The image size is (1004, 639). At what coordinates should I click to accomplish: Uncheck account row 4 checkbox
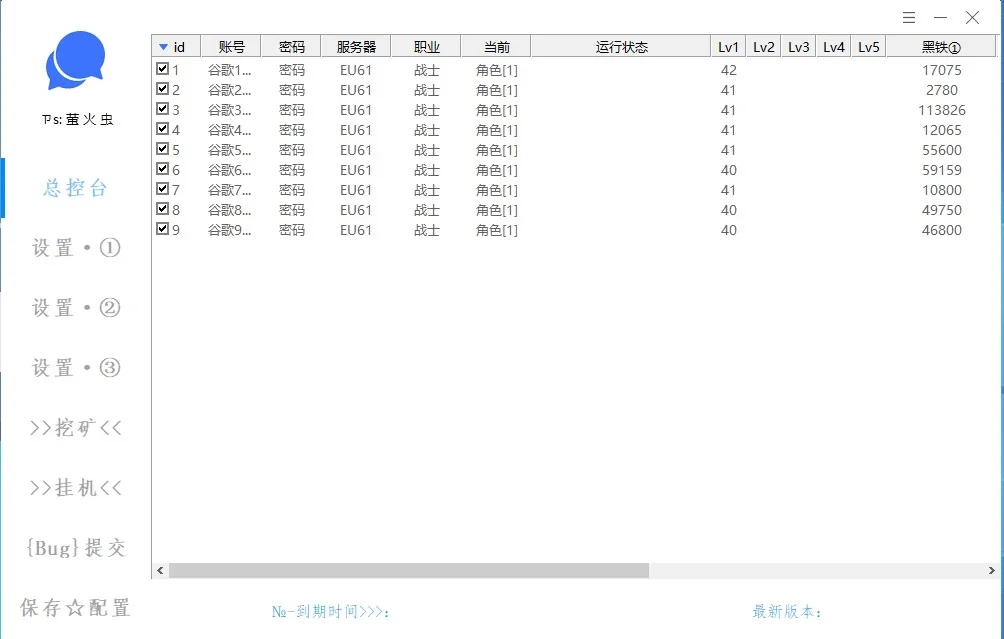click(163, 129)
